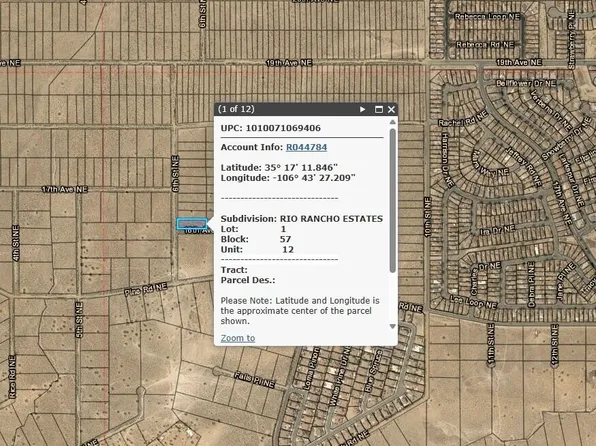Click the Lee Loop NE map label
596x446 pixels.
click(x=474, y=302)
